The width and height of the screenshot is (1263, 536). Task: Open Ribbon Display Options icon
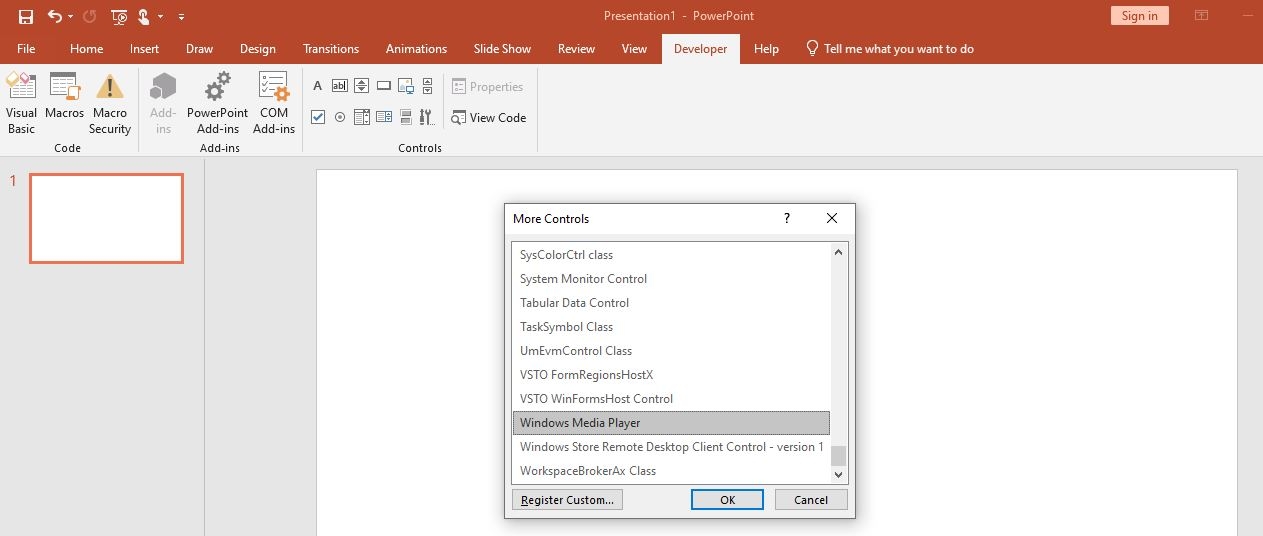click(x=1201, y=16)
